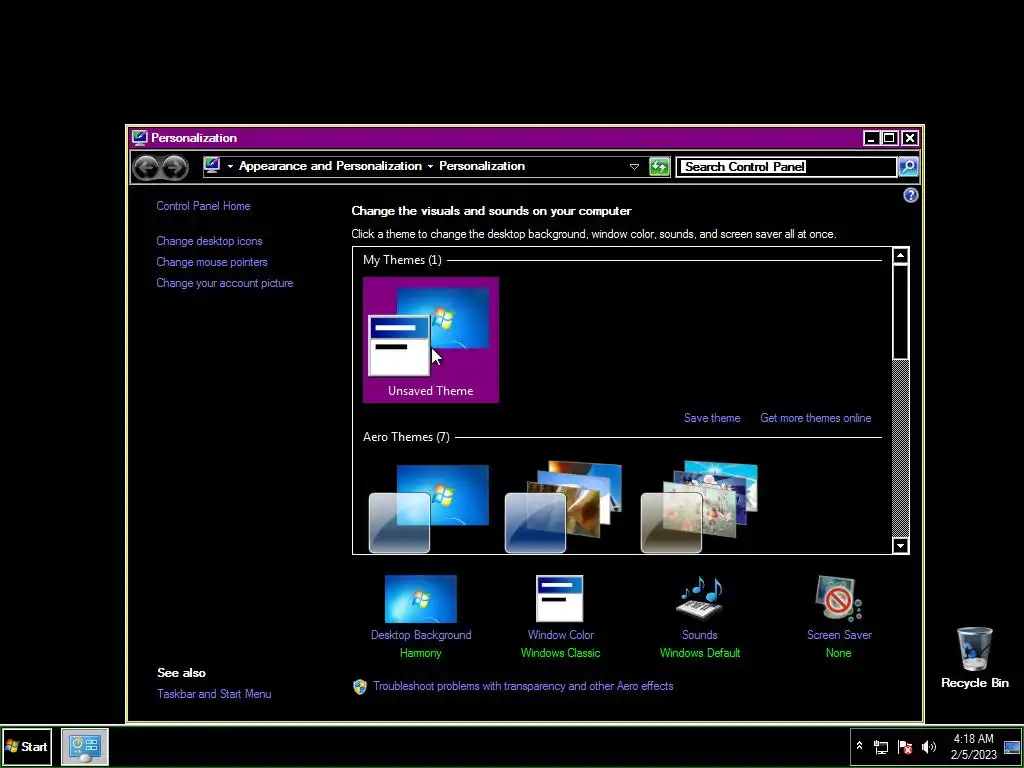Click the Sounds label link
The image size is (1024, 768).
click(x=699, y=635)
